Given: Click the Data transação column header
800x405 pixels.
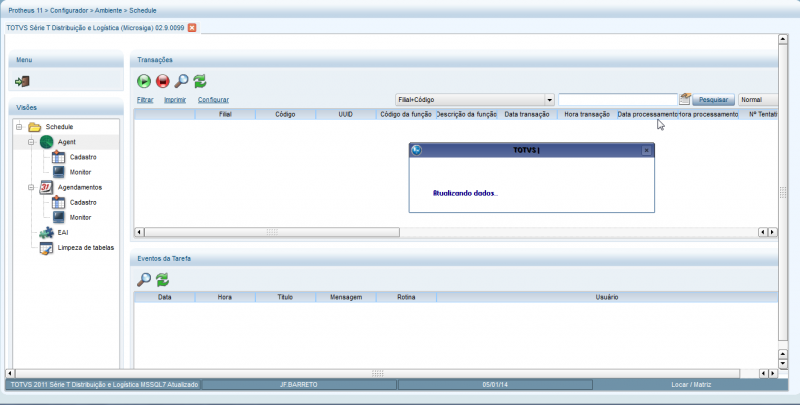Looking at the screenshot, I should tap(527, 114).
